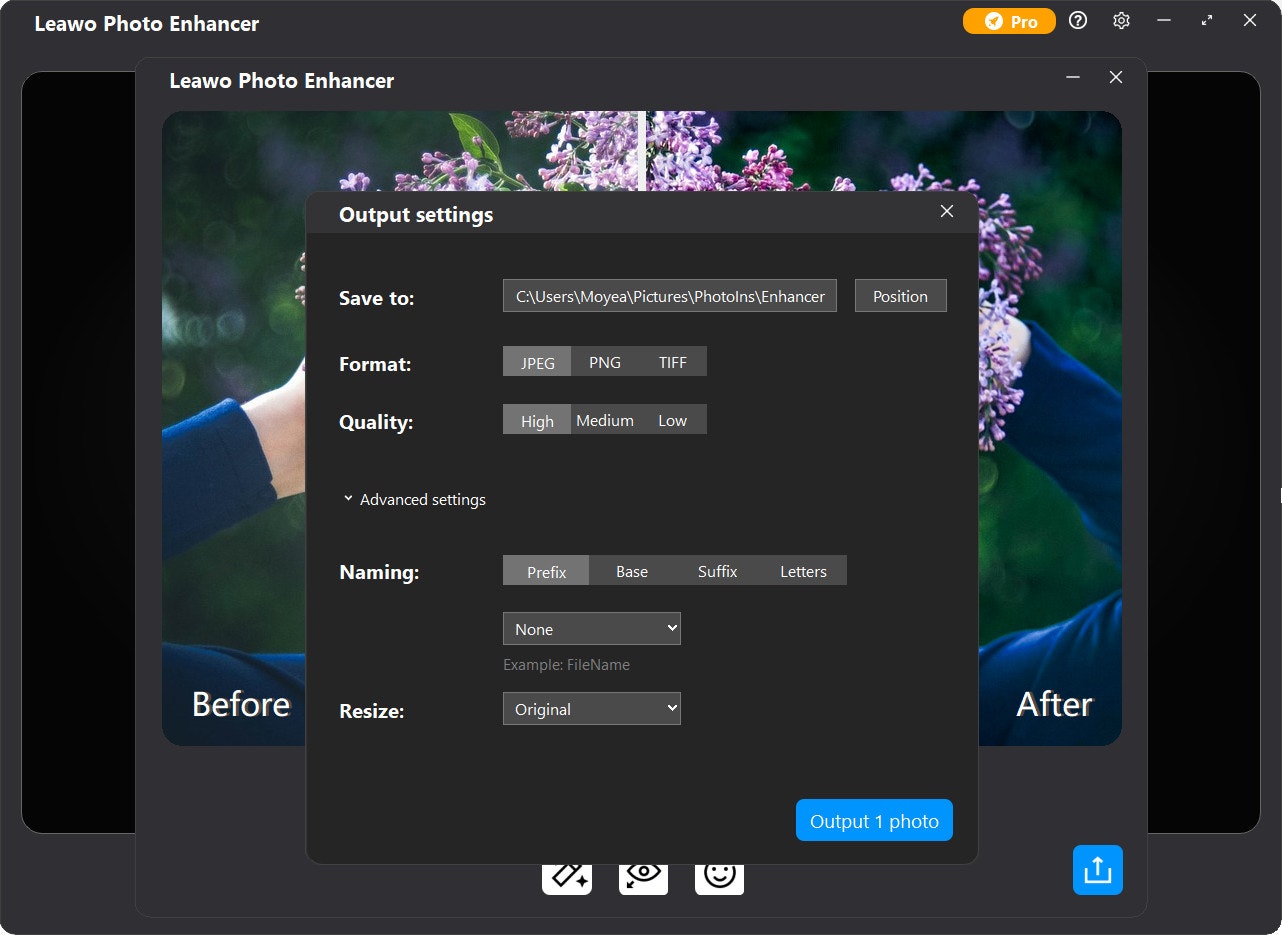This screenshot has height=935, width=1282.
Task: Set quality to Medium
Action: [x=605, y=420]
